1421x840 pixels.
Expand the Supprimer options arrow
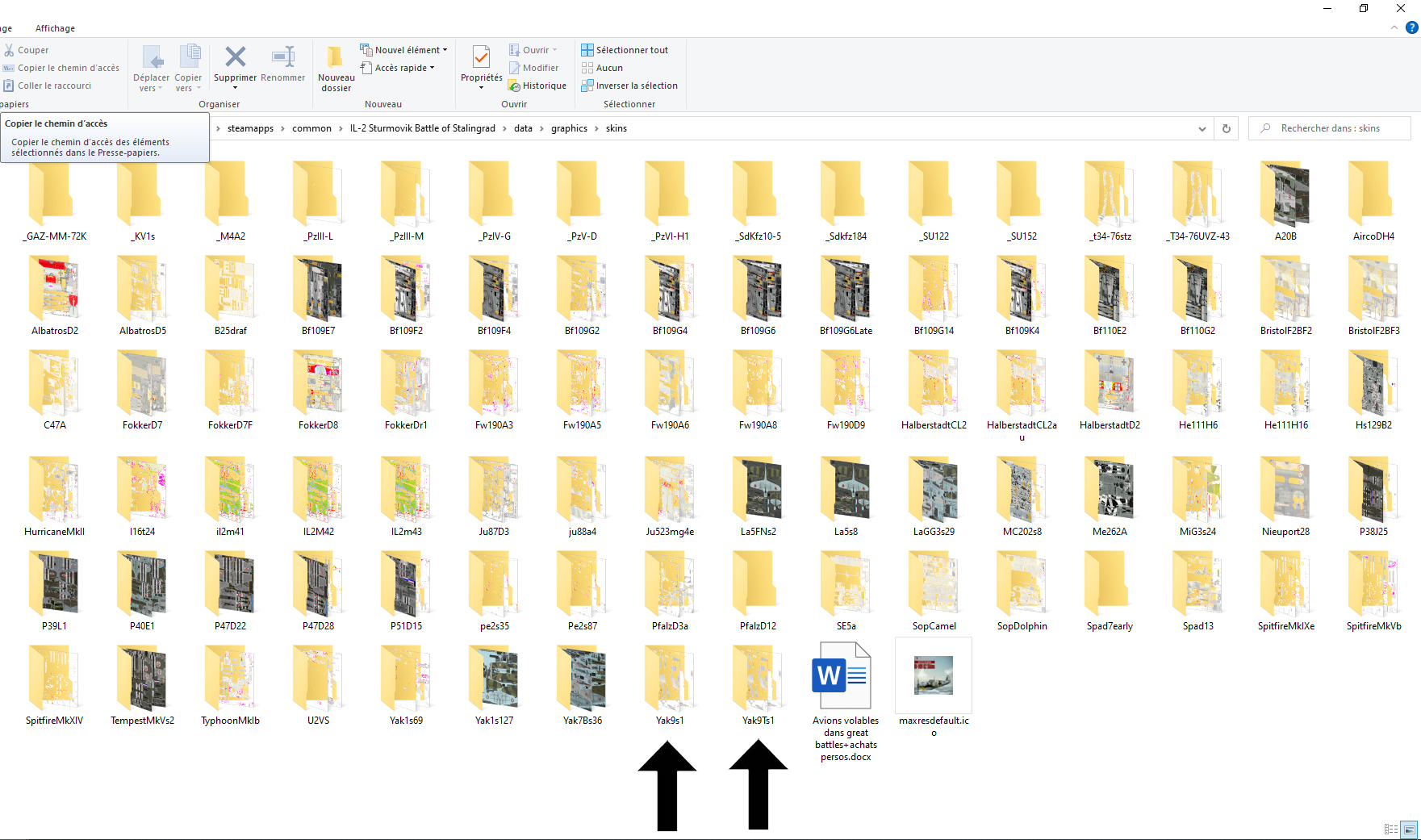point(235,87)
